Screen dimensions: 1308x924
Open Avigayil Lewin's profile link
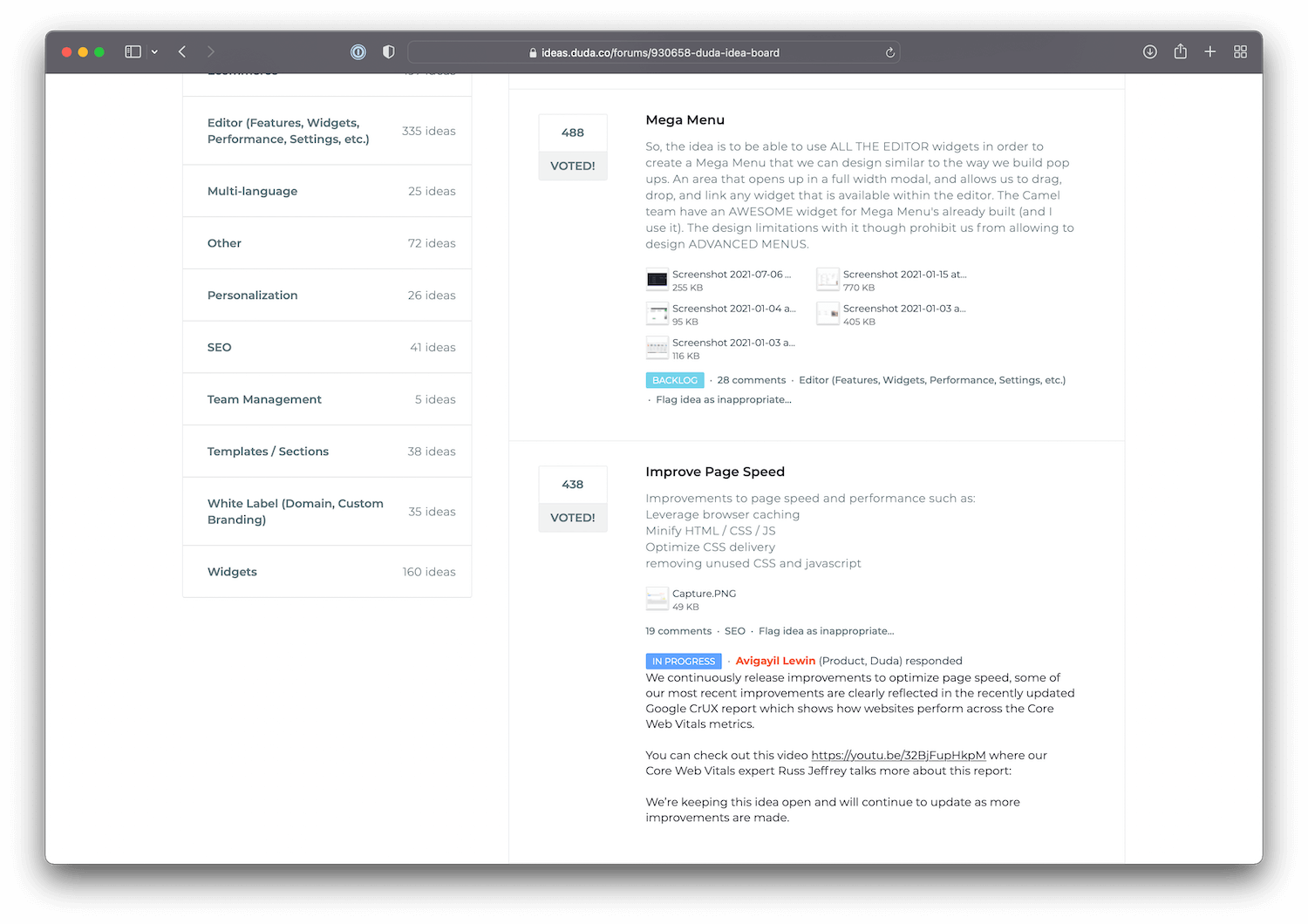coord(775,661)
